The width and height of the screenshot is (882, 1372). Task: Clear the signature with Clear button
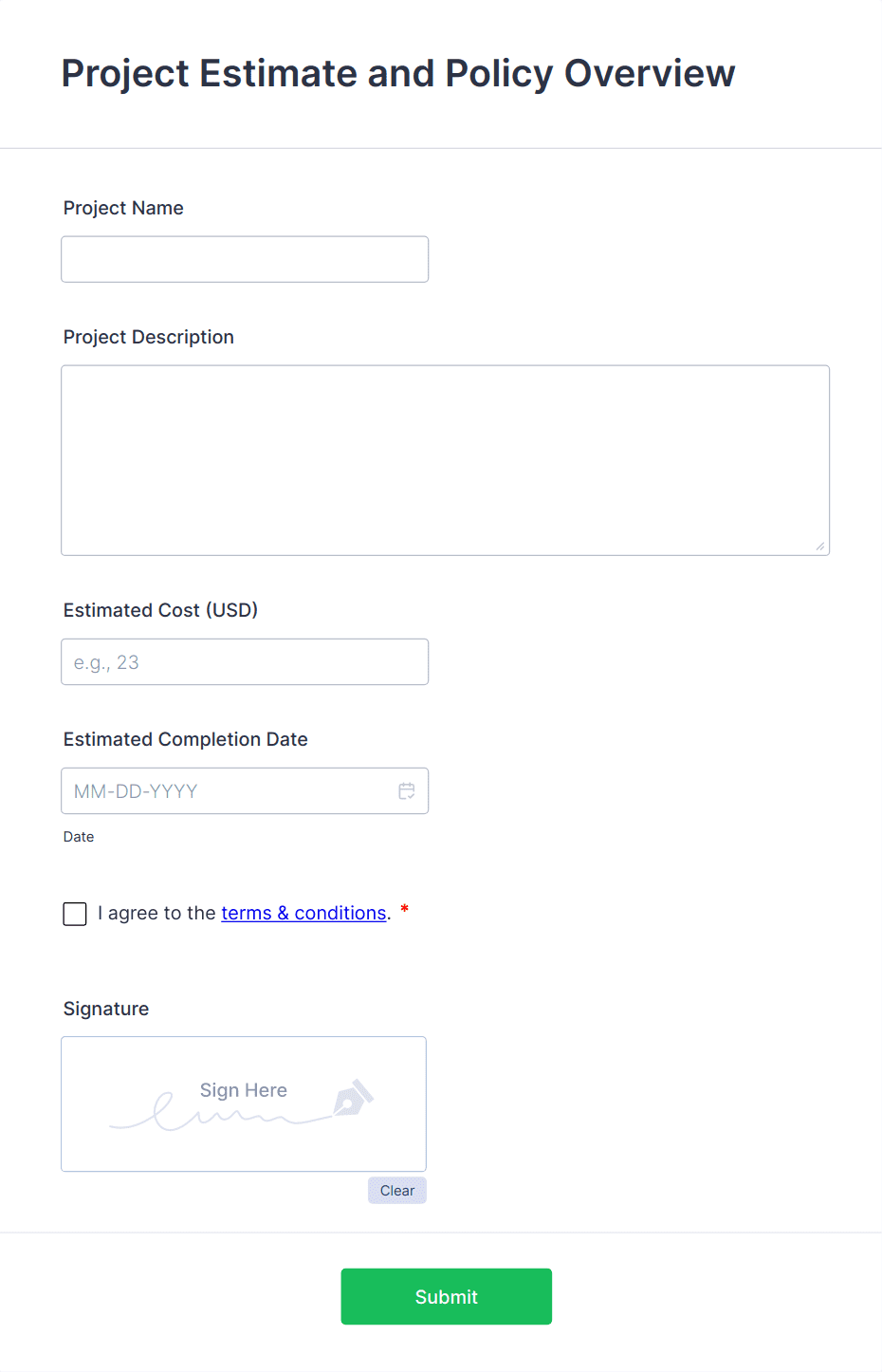397,1191
